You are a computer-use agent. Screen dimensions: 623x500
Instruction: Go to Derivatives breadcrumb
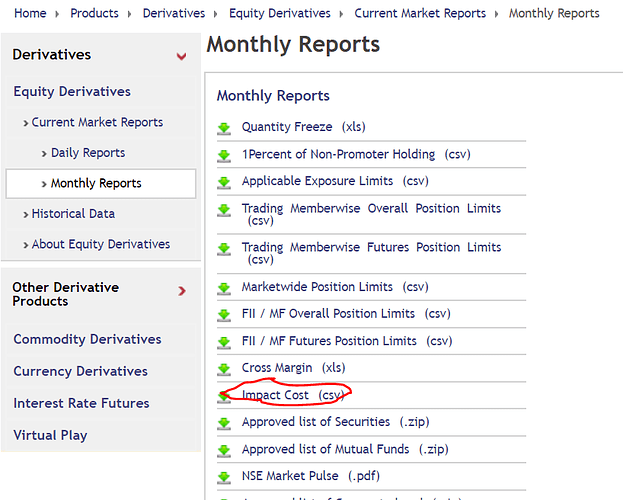174,13
